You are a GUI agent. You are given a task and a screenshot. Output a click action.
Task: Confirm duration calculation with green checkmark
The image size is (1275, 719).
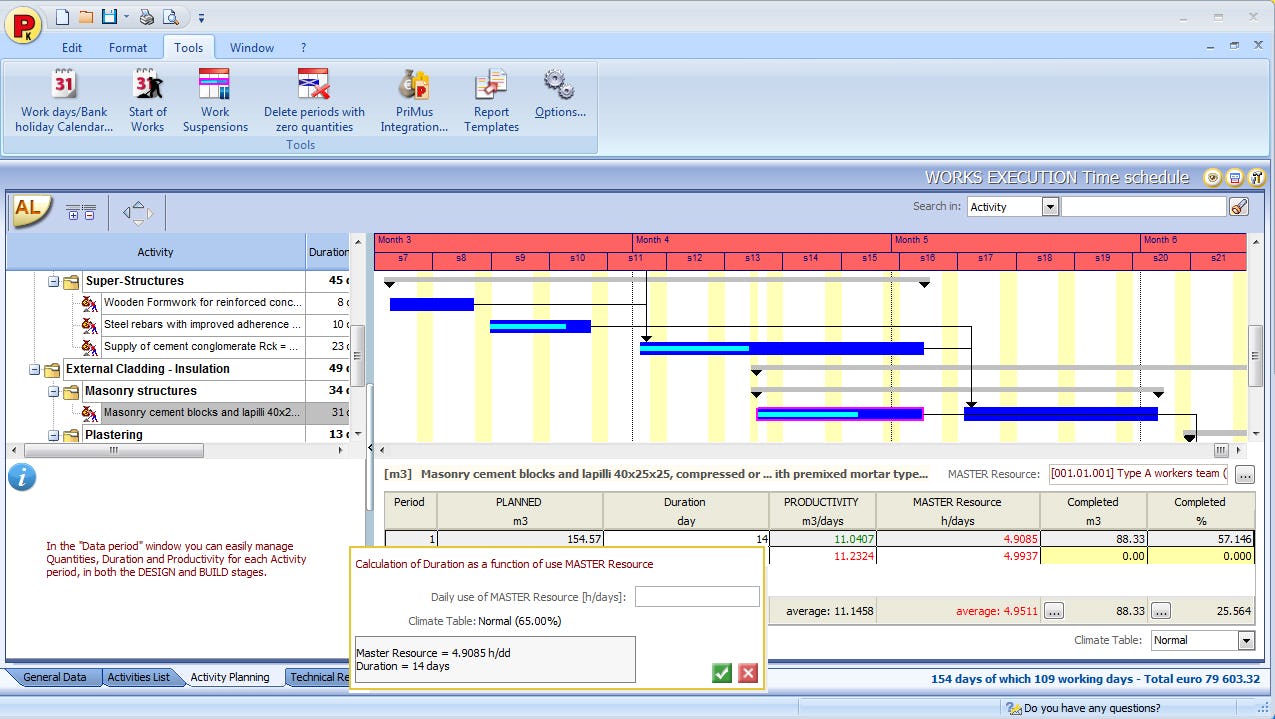(721, 673)
